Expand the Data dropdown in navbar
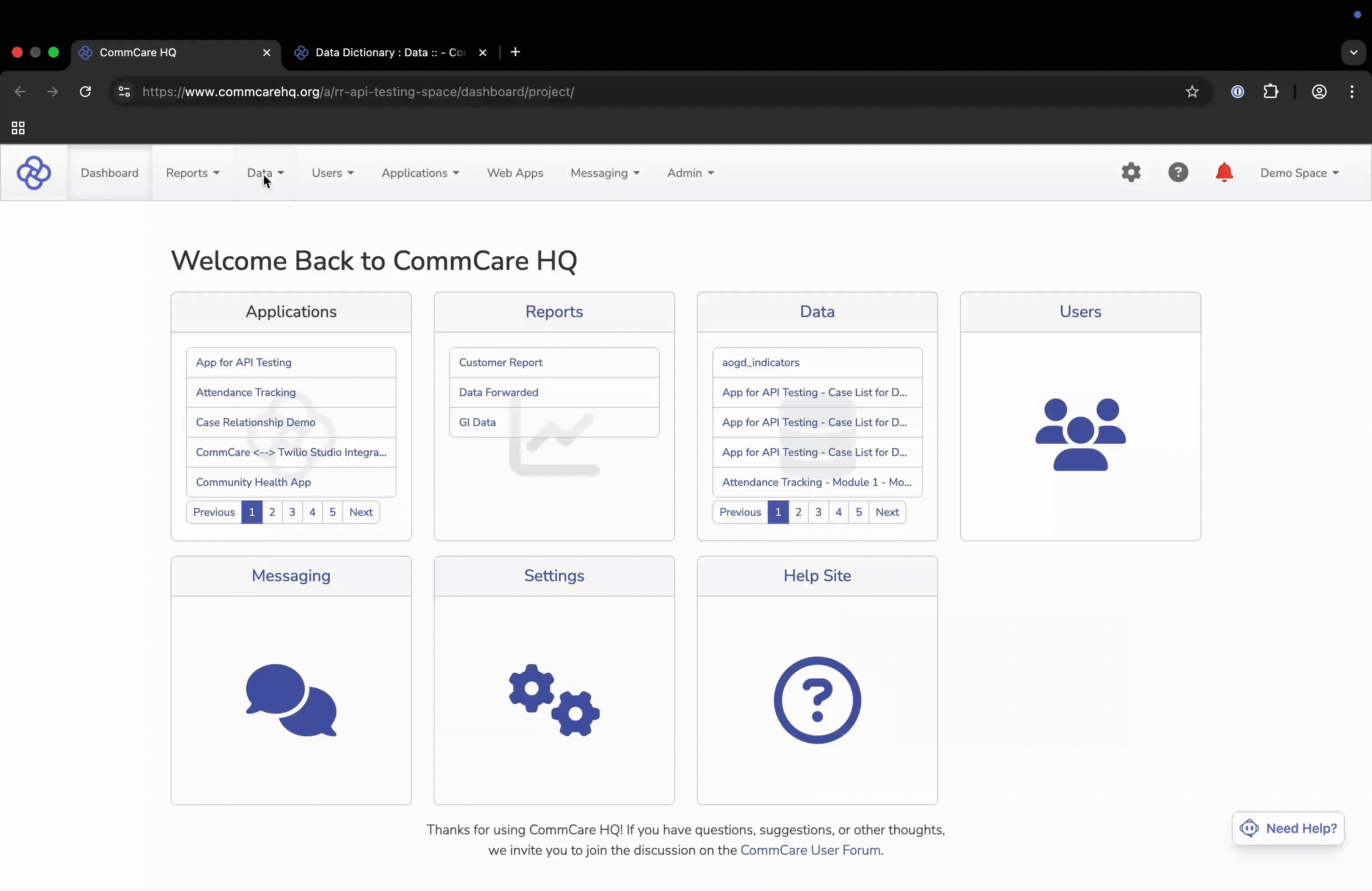This screenshot has width=1372, height=891. (265, 173)
